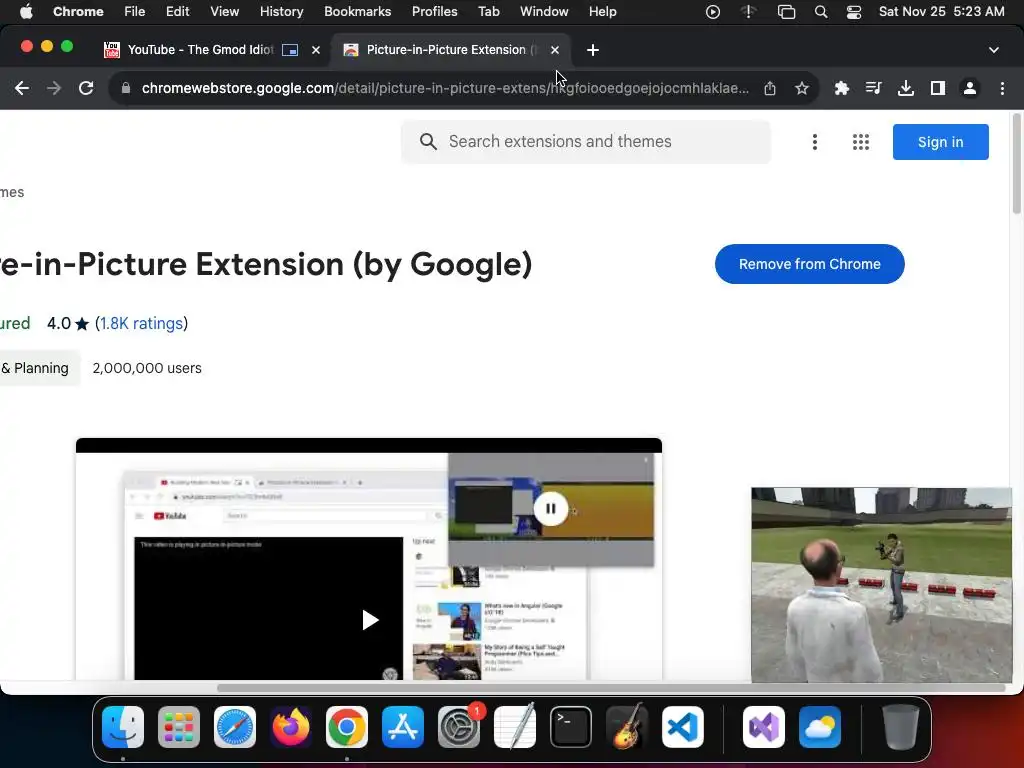Open Terminal from the Dock
The height and width of the screenshot is (768, 1024).
point(571,727)
